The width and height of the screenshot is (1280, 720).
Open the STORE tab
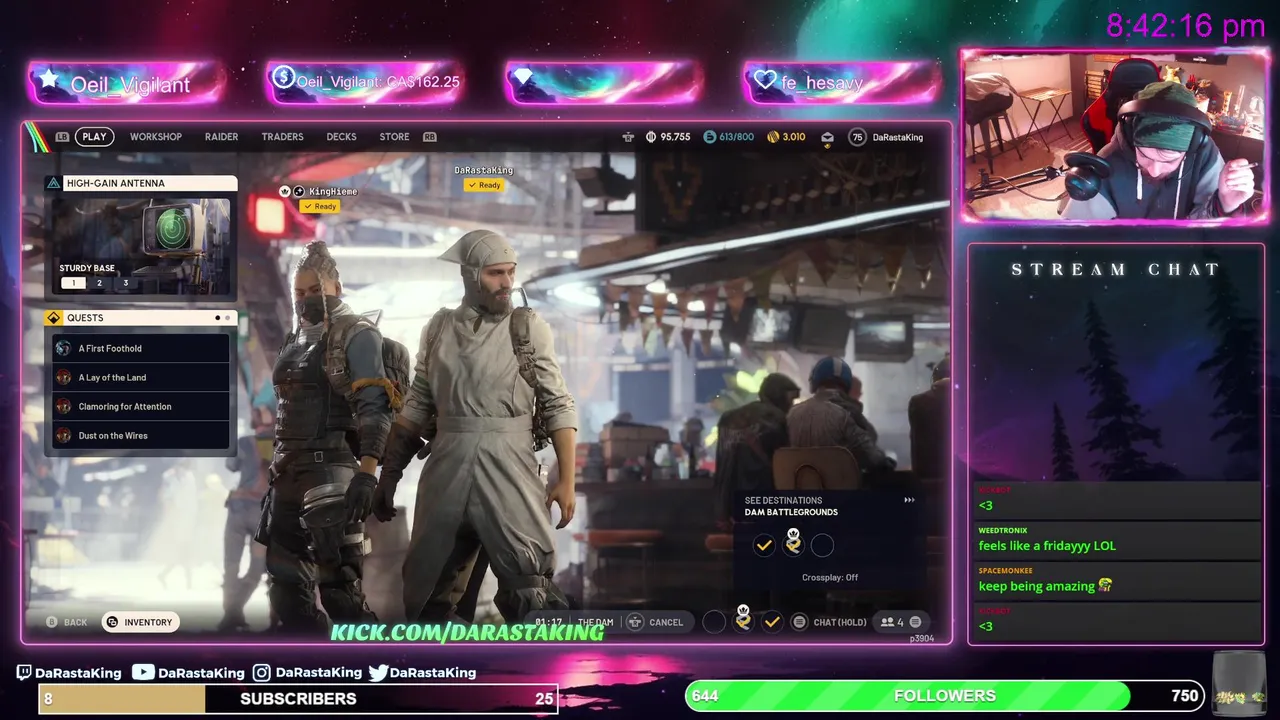click(394, 137)
